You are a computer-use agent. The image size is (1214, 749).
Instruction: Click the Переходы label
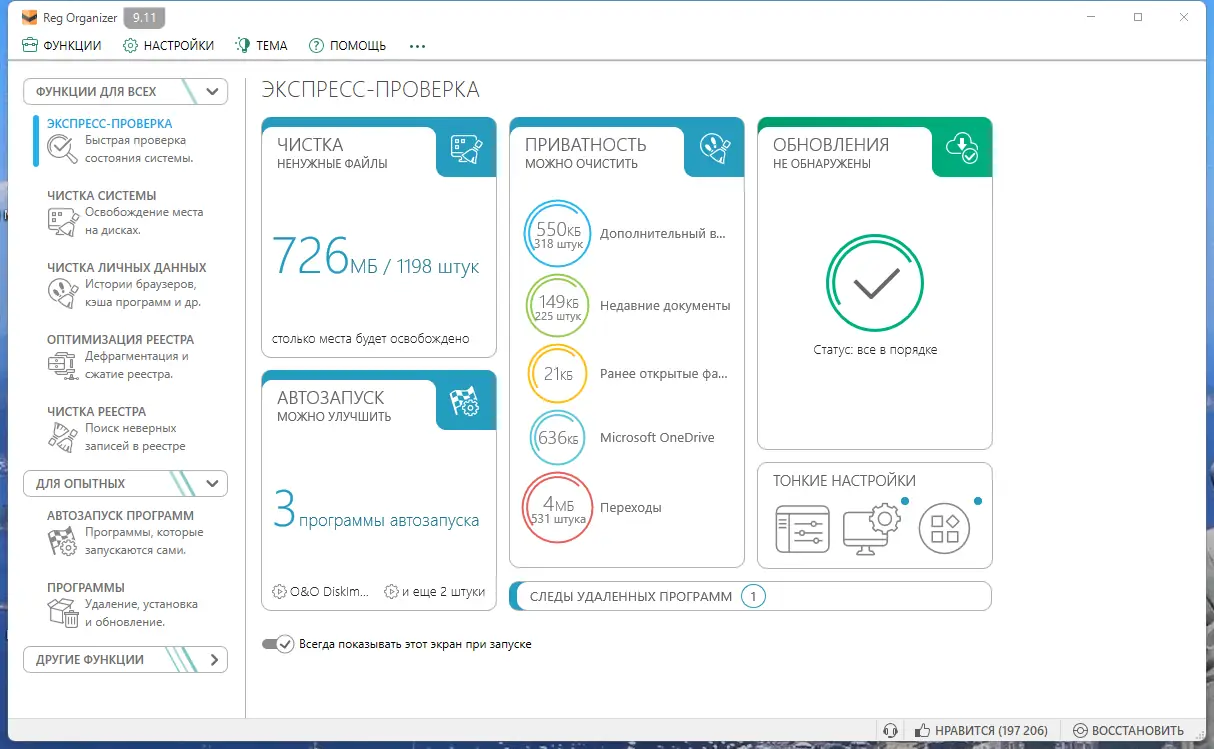(x=631, y=508)
